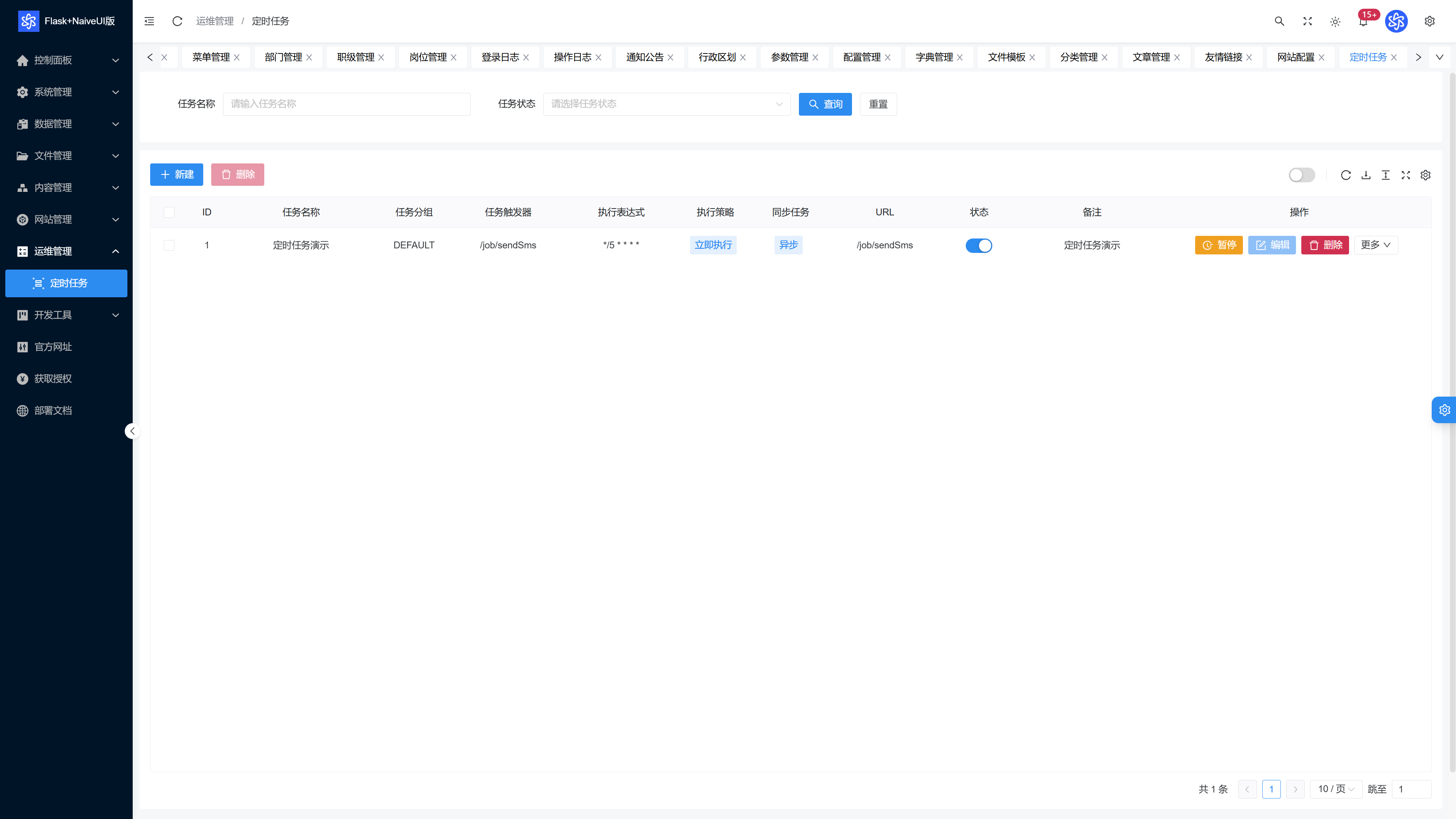Focus the 任务名称 input field

click(347, 104)
